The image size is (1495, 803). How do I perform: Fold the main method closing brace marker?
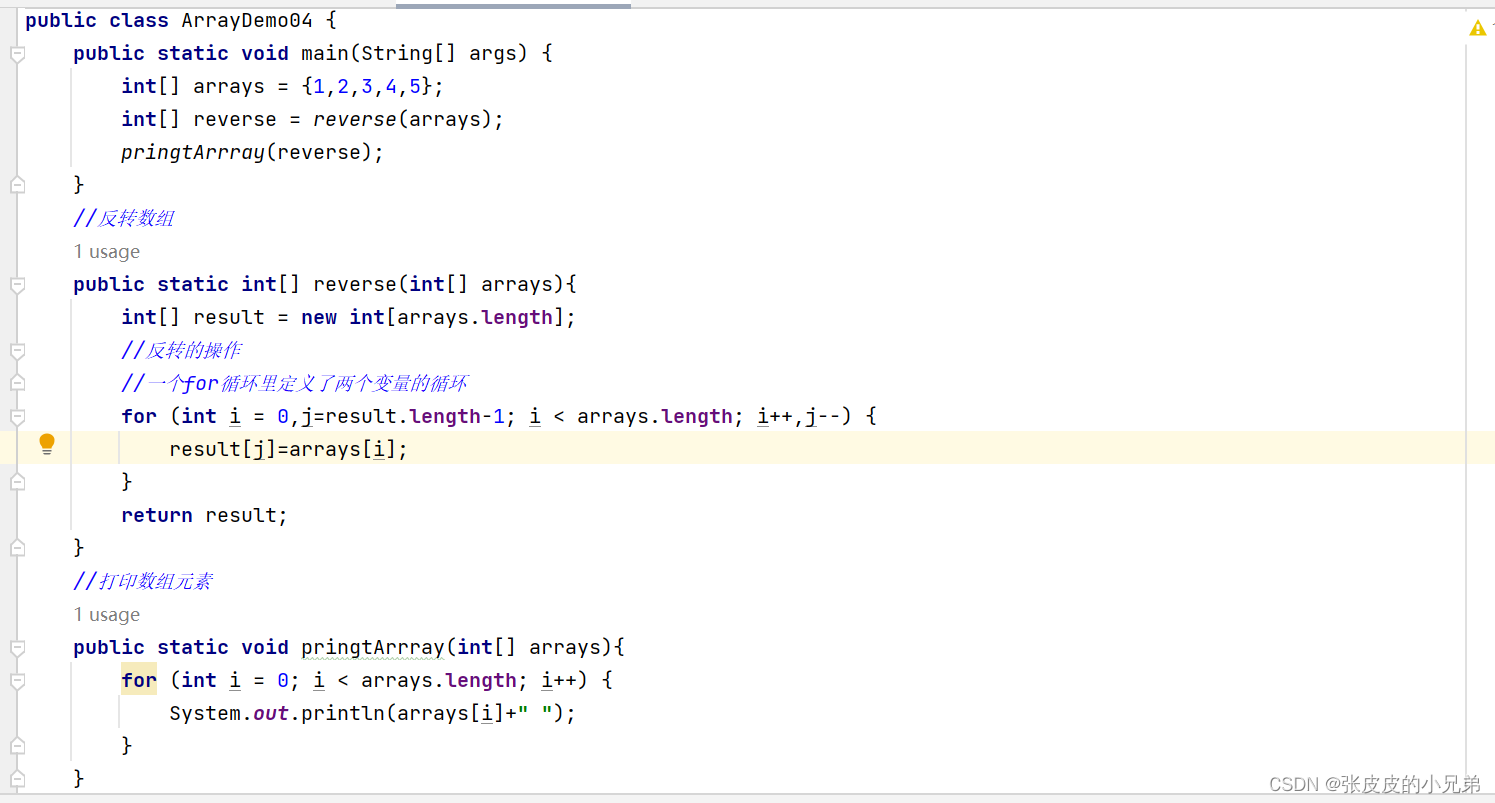pyautogui.click(x=17, y=185)
